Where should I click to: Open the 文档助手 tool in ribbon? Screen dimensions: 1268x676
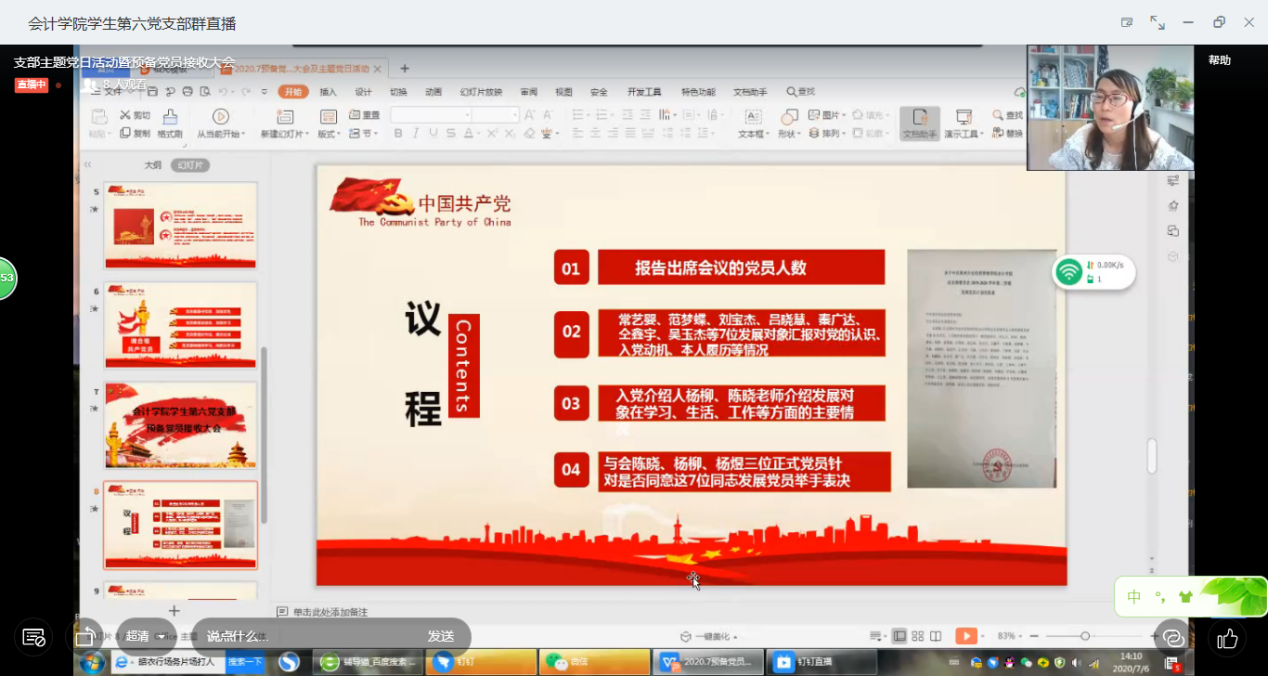pyautogui.click(x=919, y=123)
